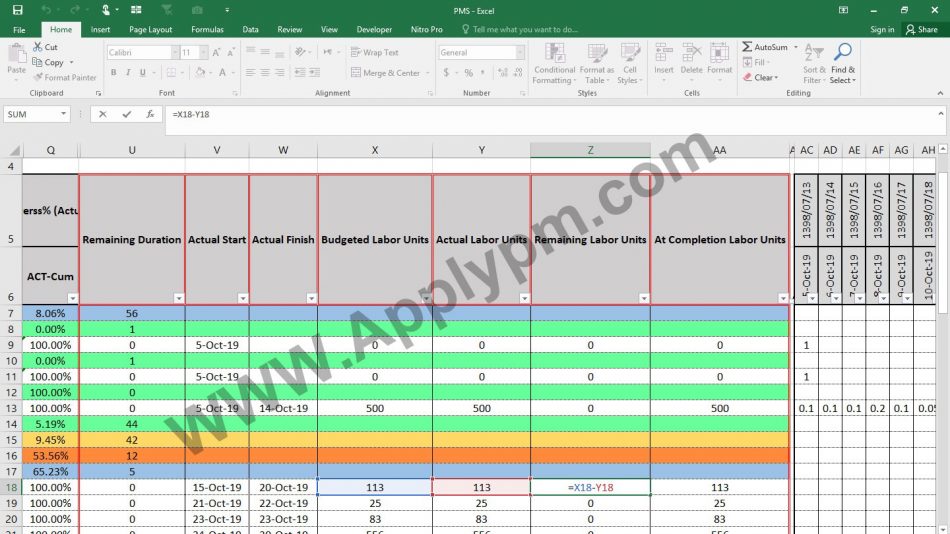Click Merge & Center
Viewport: 950px width, 534px height.
point(385,73)
